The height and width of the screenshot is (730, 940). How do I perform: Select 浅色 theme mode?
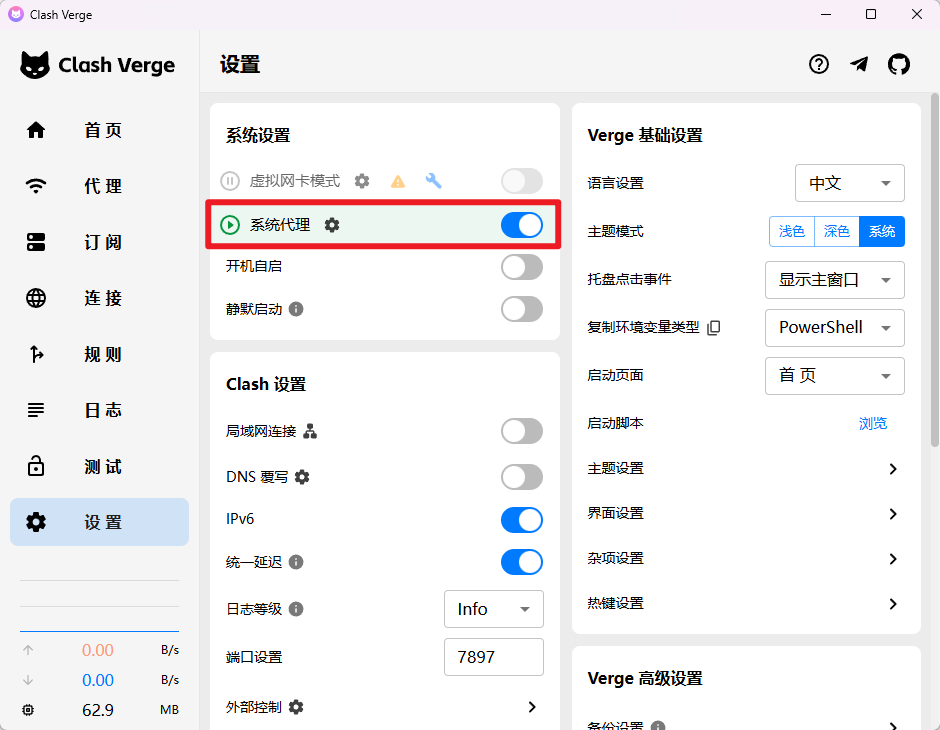792,231
